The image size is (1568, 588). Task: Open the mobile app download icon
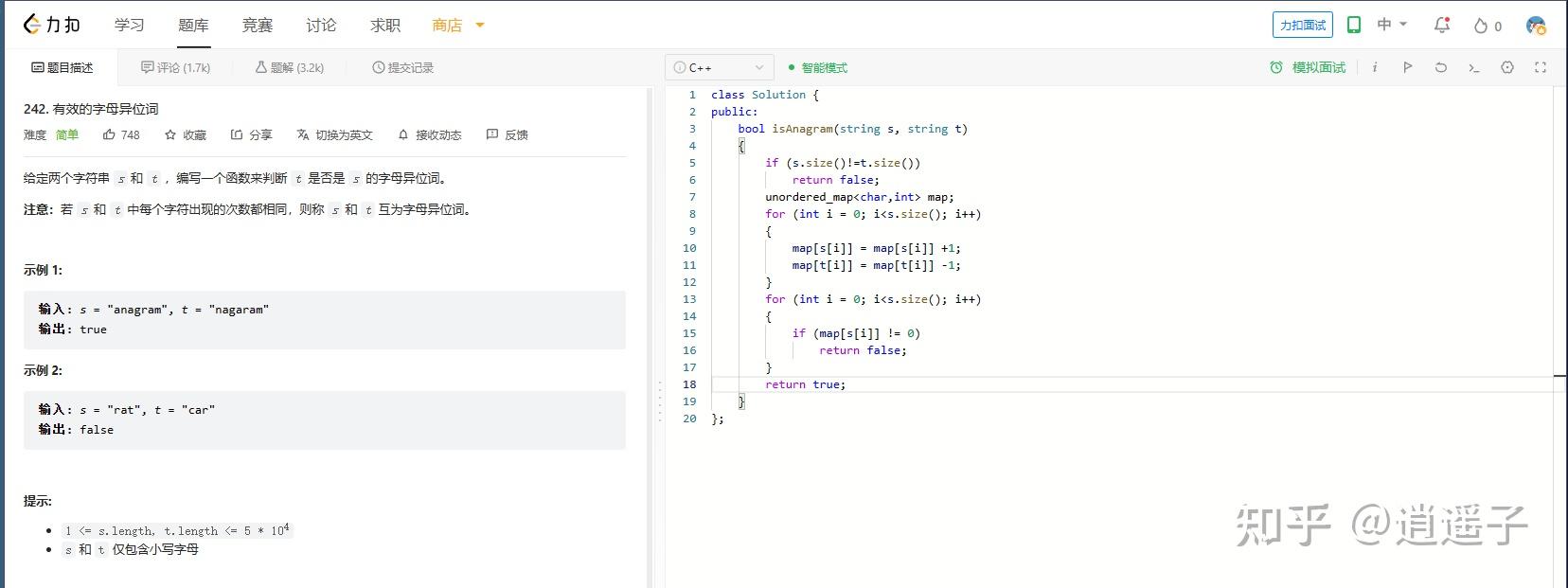tap(1354, 25)
